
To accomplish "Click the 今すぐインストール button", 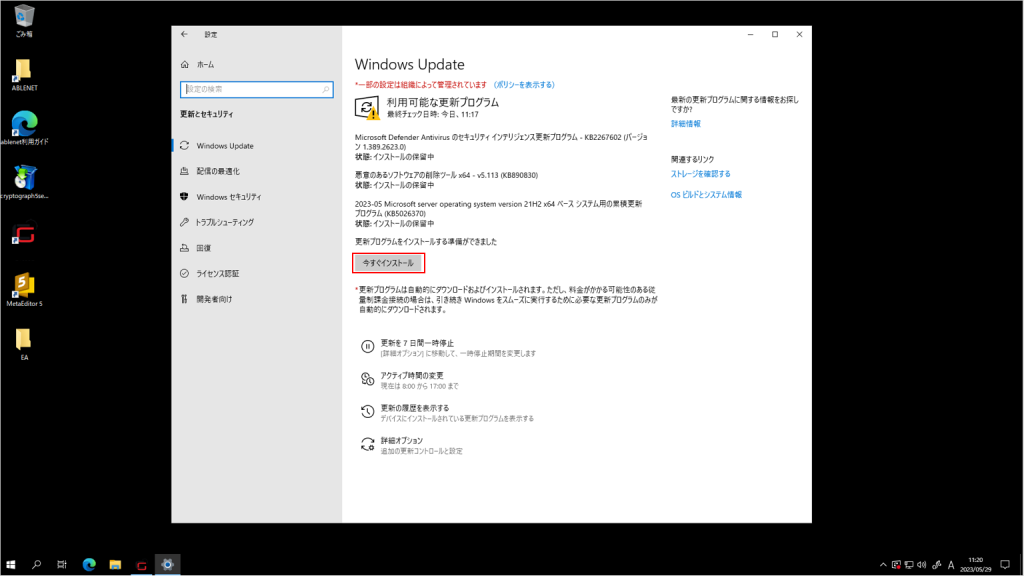I will [x=388, y=263].
